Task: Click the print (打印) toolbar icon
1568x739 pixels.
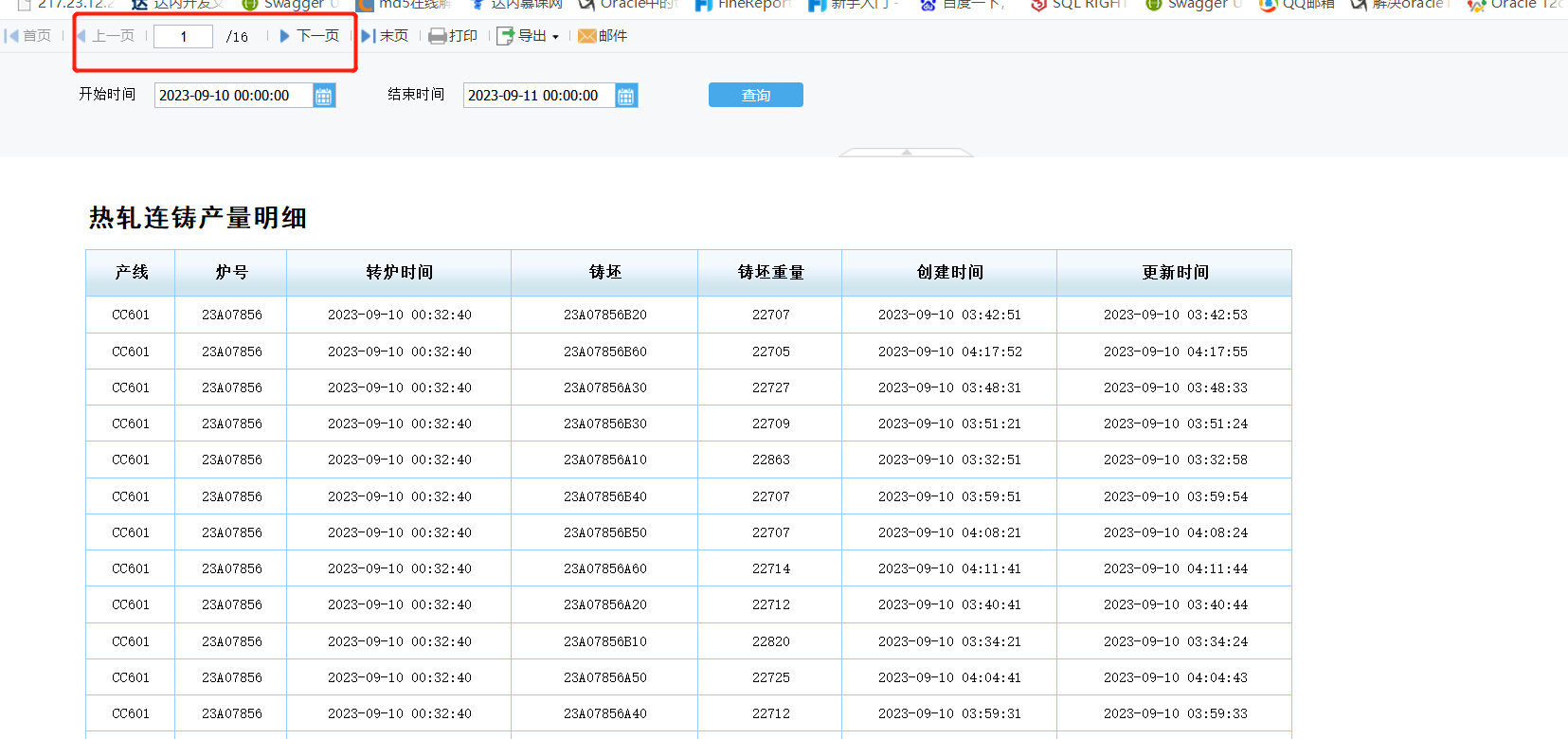Action: pos(438,36)
